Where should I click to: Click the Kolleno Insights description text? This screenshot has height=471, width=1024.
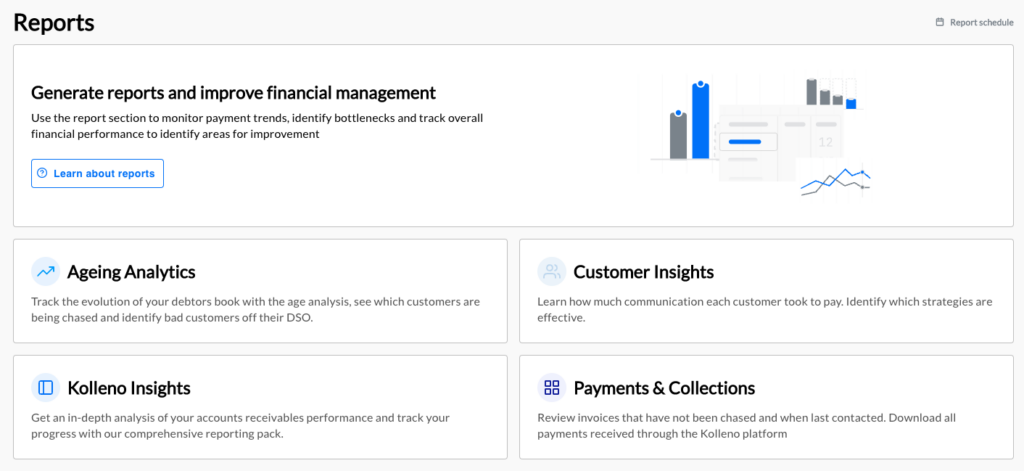(x=240, y=426)
